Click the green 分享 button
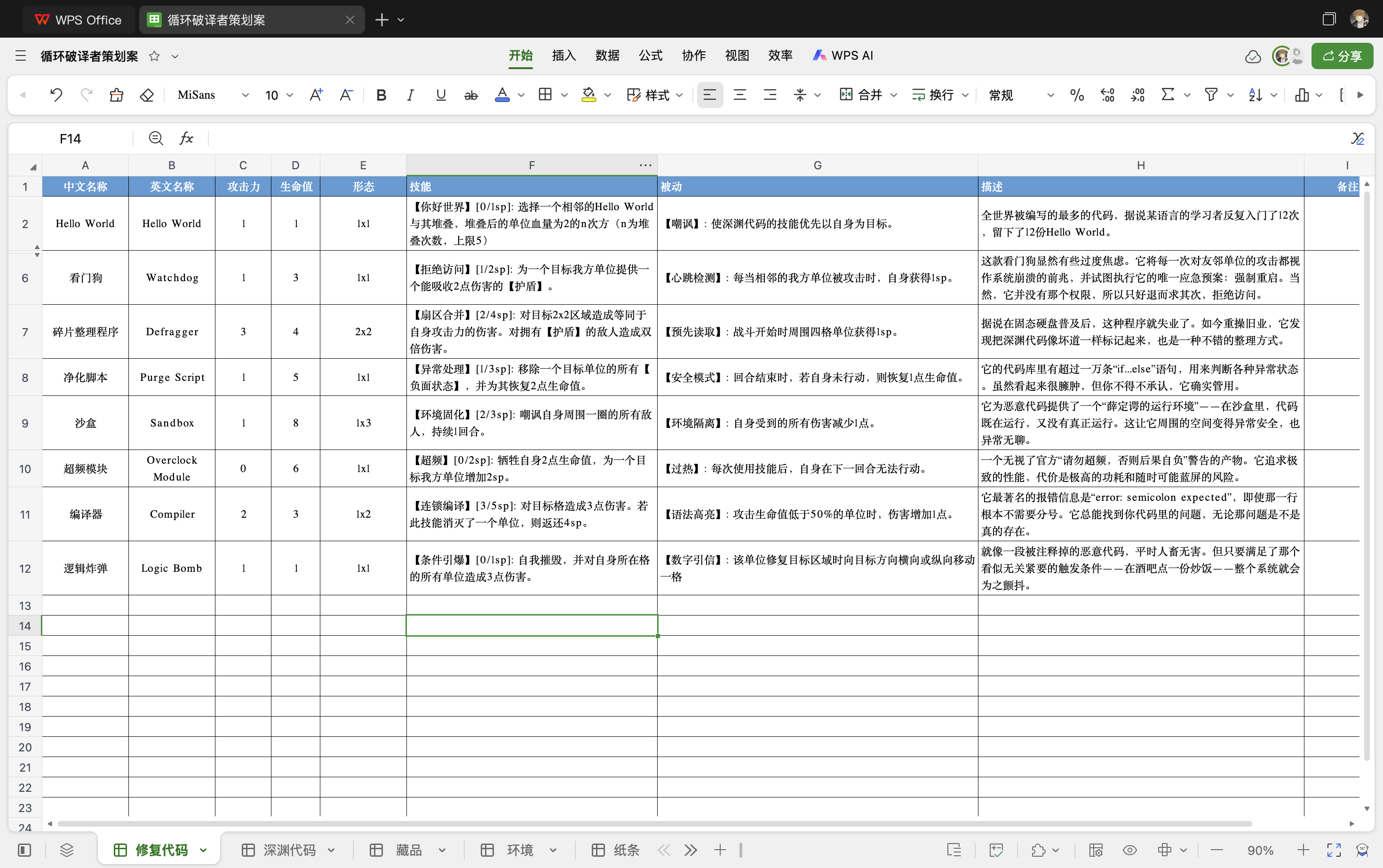Viewport: 1383px width, 868px height. point(1342,55)
